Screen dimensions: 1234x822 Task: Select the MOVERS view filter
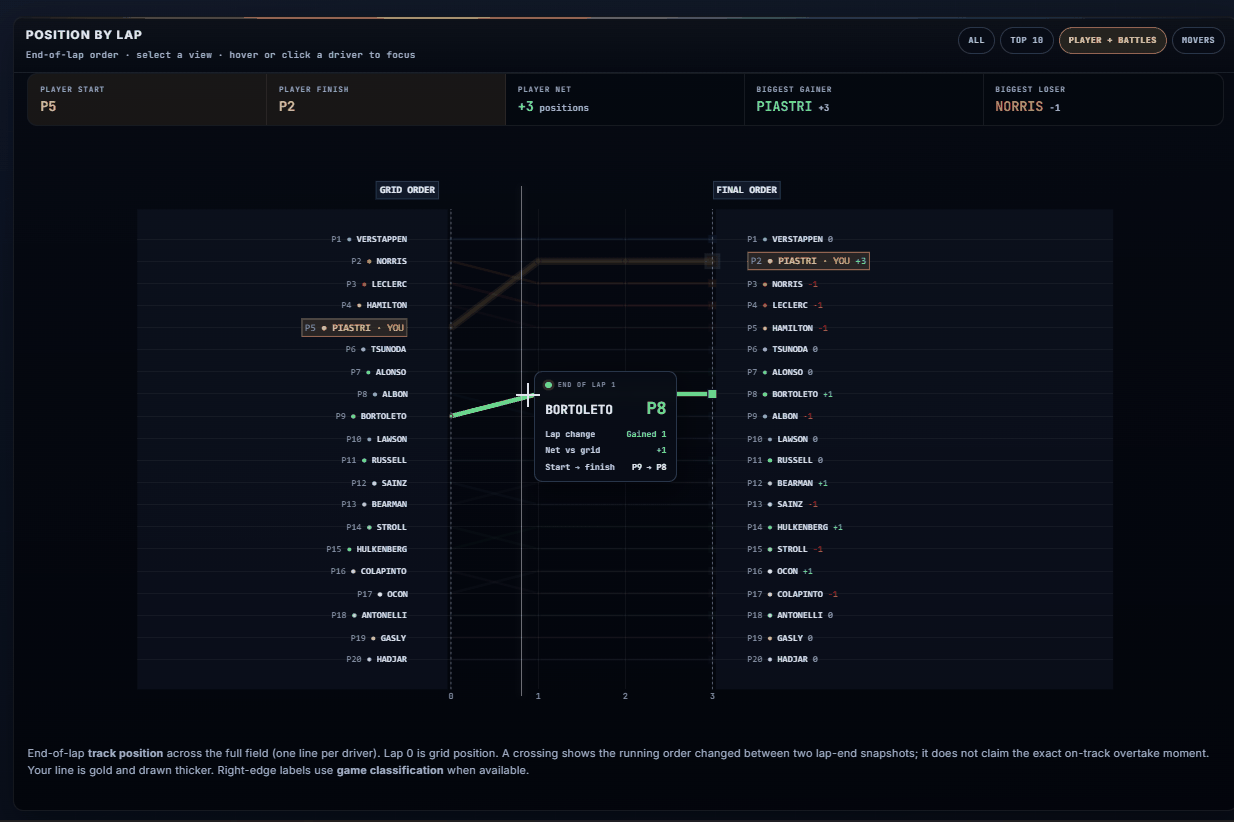tap(1198, 40)
